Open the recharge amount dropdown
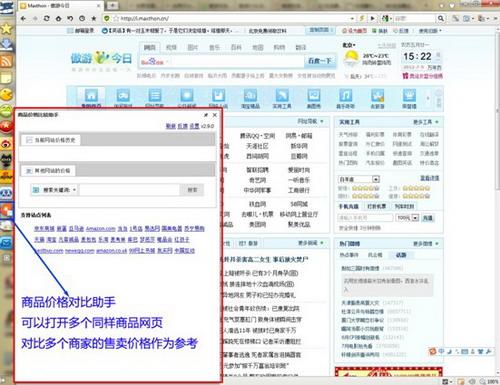Screen dimensions: 500x385 coord(407,218)
